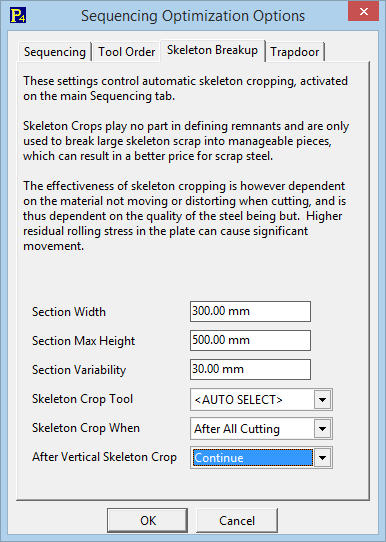Go to the Trapdoor tab

point(294,52)
